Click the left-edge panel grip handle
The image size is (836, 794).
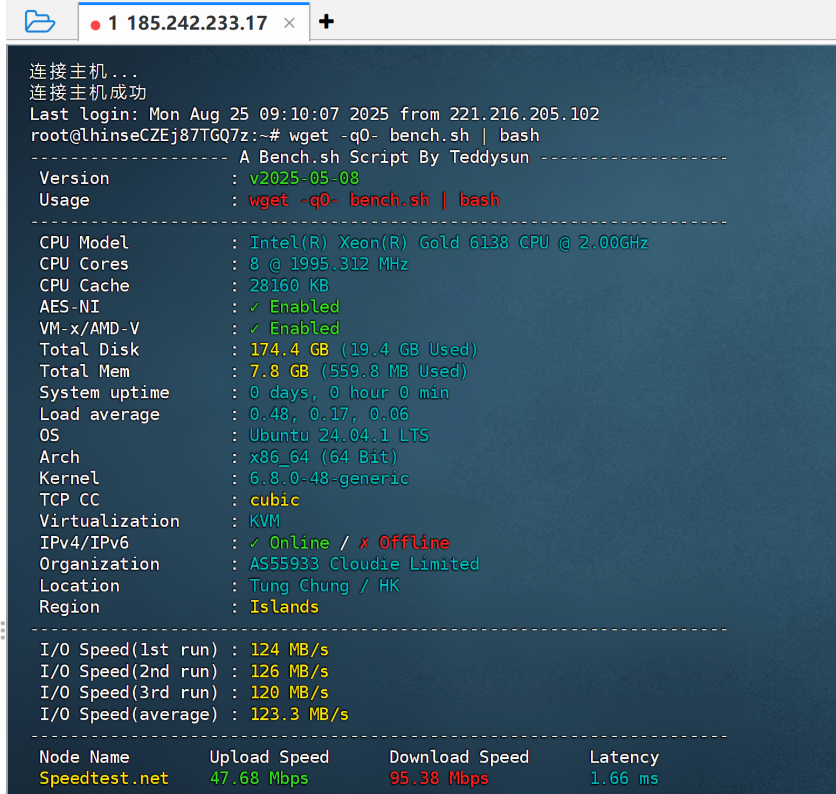(3, 629)
